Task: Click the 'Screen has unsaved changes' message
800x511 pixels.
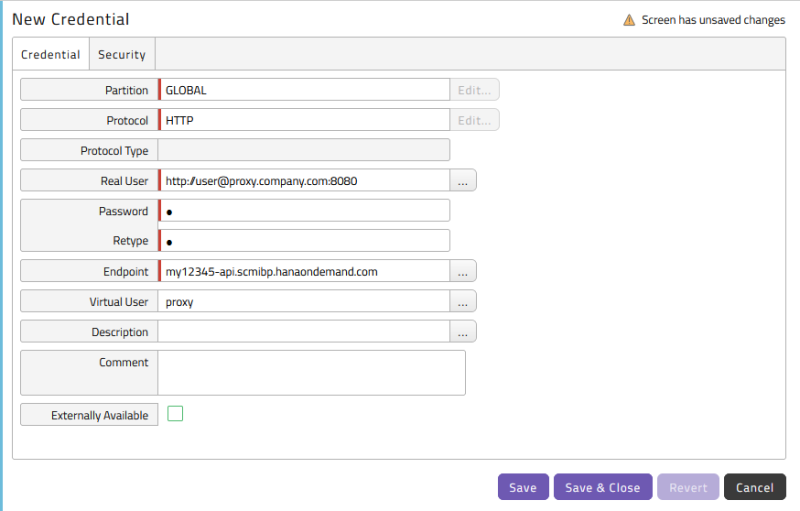Action: [713, 20]
